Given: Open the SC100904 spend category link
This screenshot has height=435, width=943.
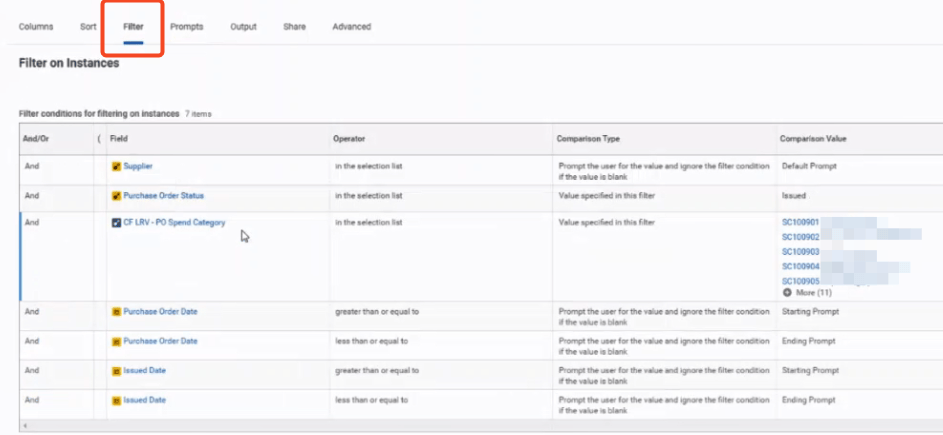Looking at the screenshot, I should point(800,267).
